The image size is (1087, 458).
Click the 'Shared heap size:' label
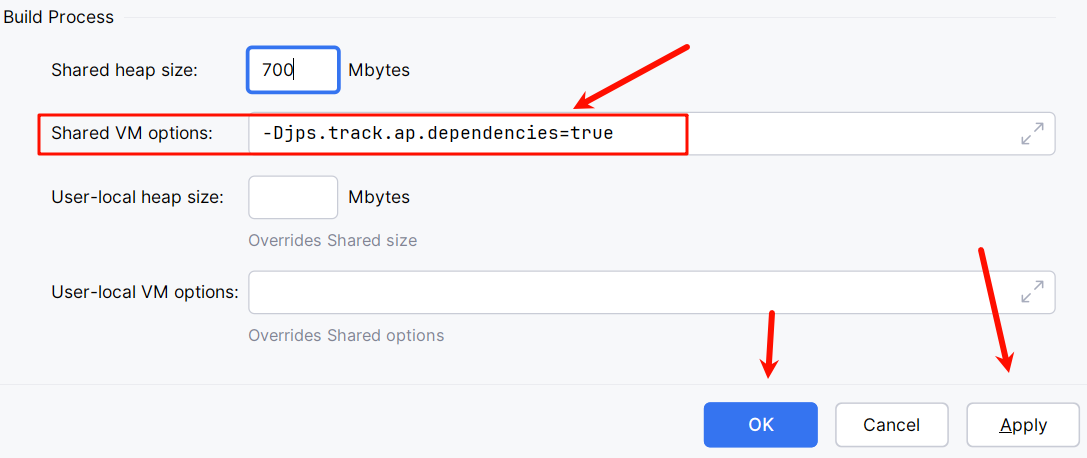125,70
